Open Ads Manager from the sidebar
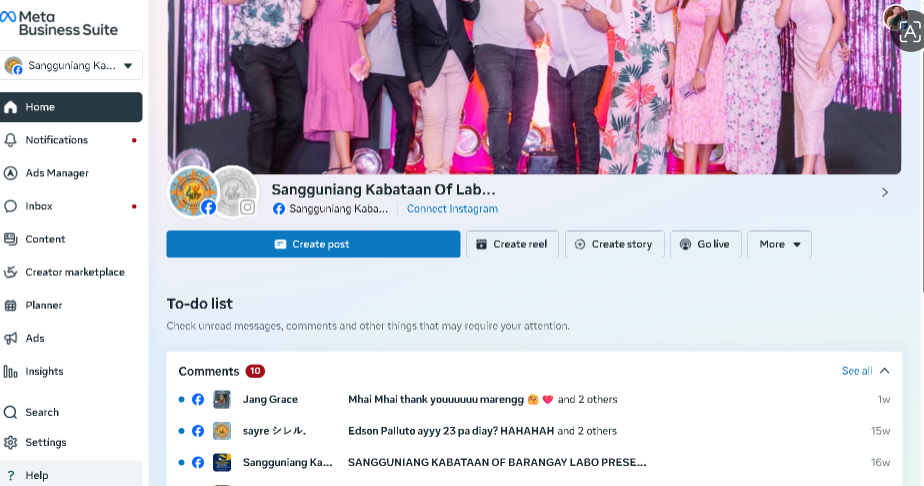Screen dimensions: 924x486 coord(71,173)
